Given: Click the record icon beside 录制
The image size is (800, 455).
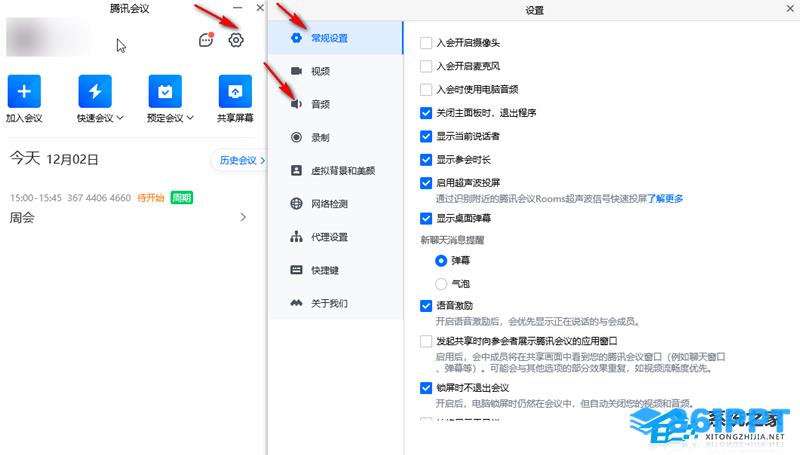Looking at the screenshot, I should pos(296,137).
